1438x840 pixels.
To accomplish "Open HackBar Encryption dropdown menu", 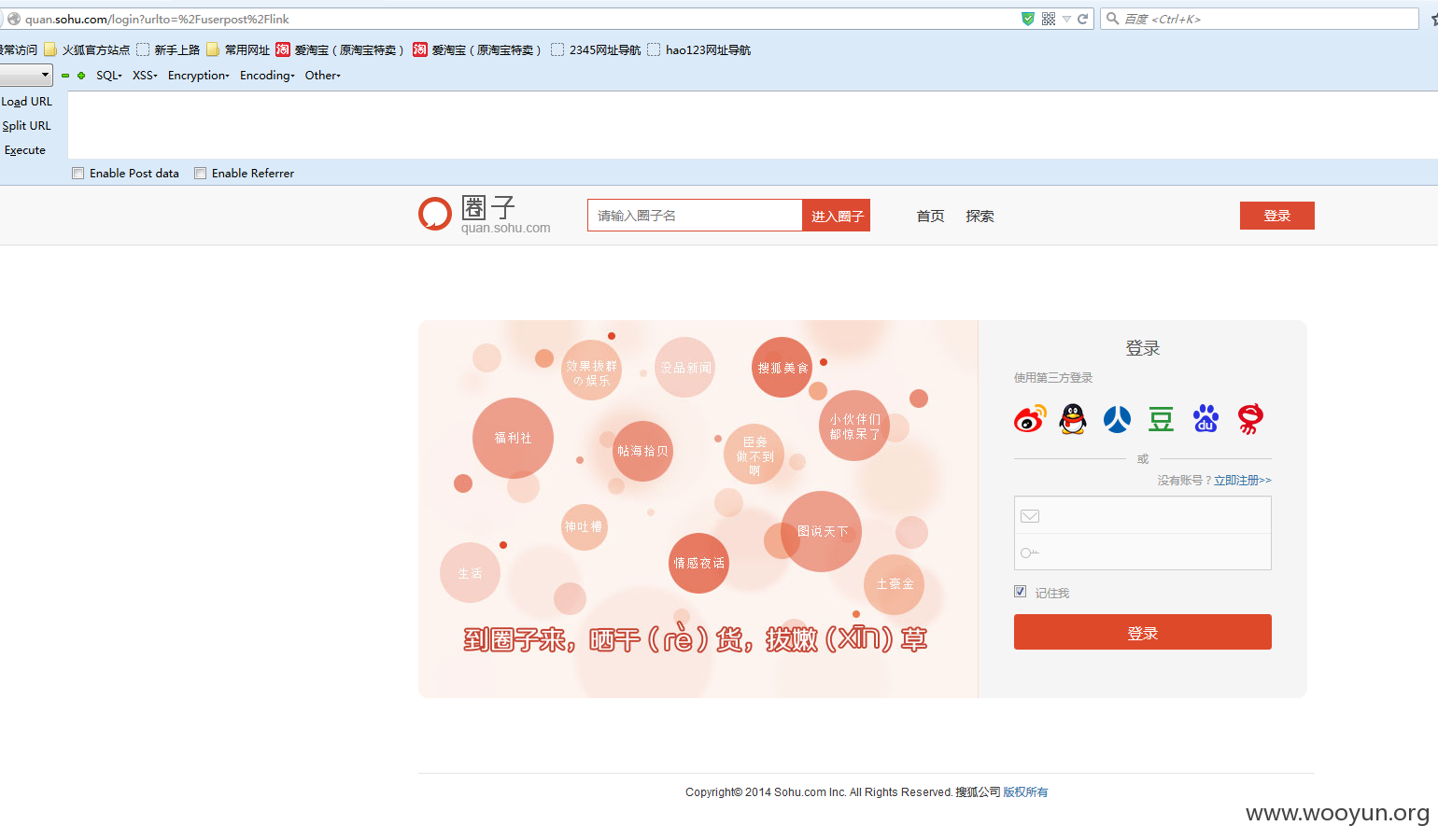I will coord(198,76).
